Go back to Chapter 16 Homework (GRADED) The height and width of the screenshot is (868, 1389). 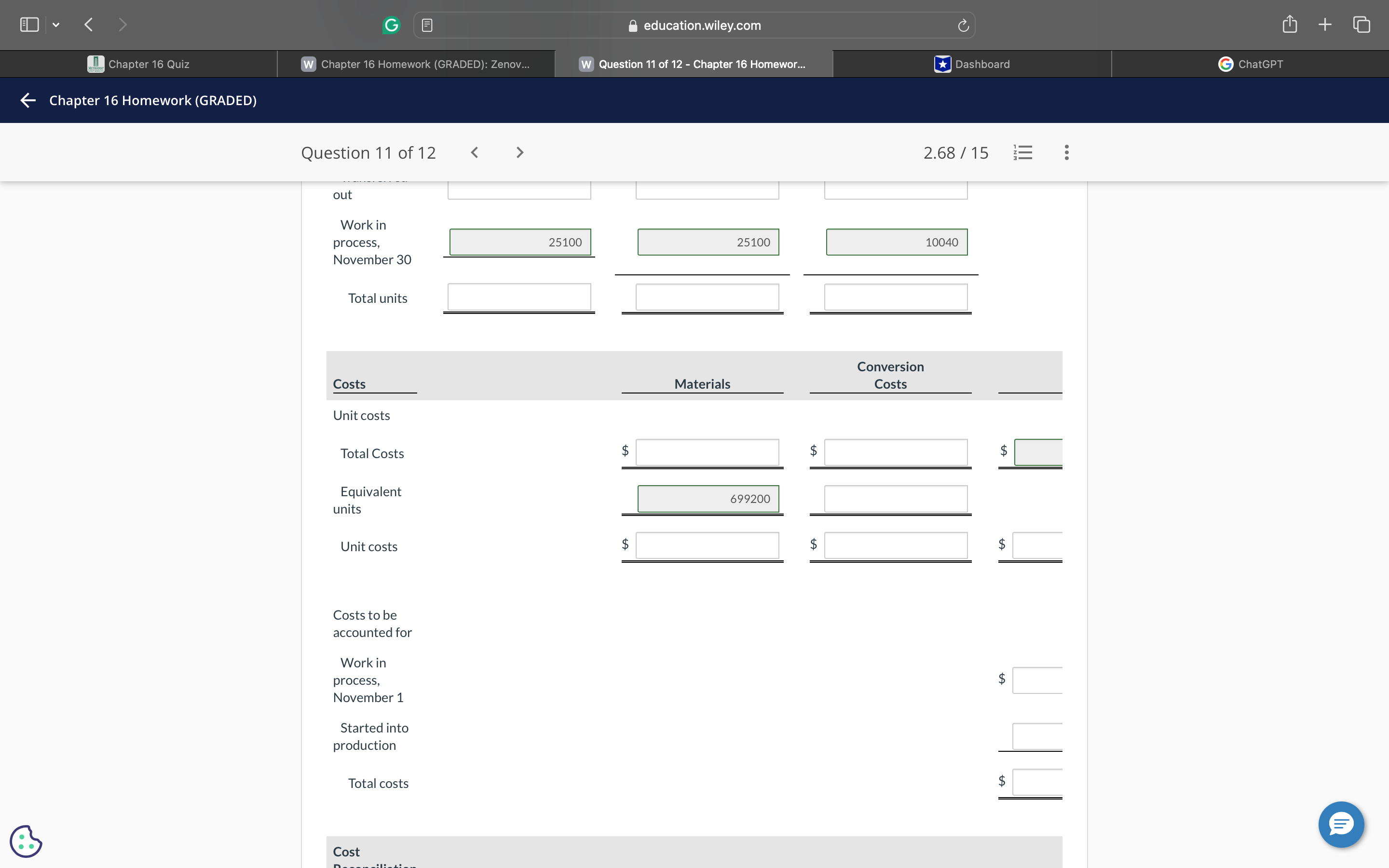pos(28,100)
